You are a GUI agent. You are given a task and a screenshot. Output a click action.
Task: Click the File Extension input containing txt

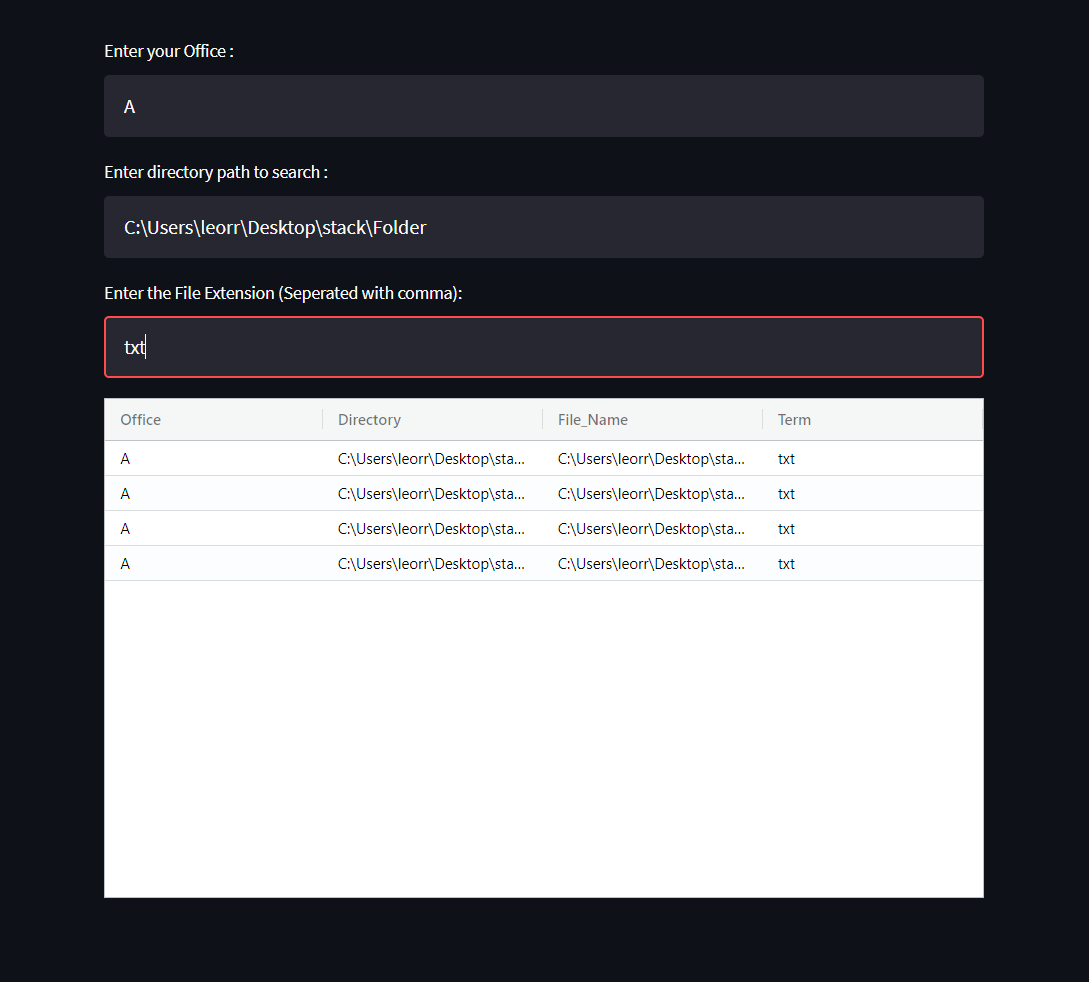click(543, 347)
